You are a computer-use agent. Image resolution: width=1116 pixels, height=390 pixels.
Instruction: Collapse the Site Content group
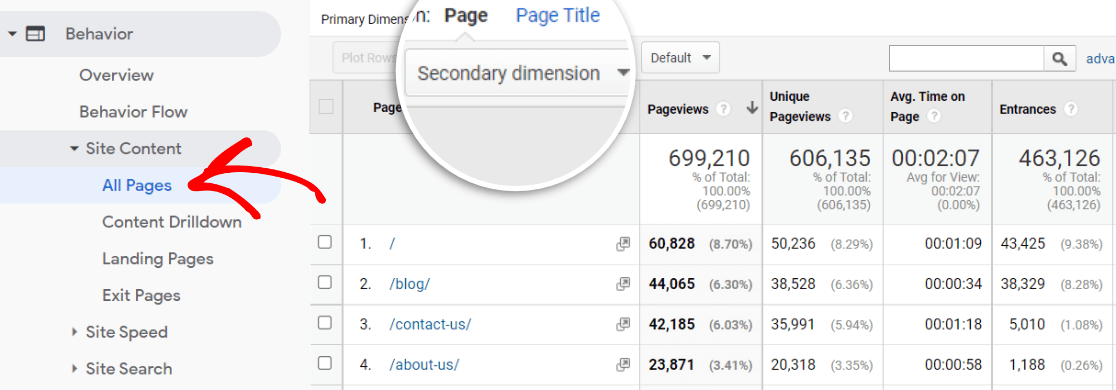[74, 149]
